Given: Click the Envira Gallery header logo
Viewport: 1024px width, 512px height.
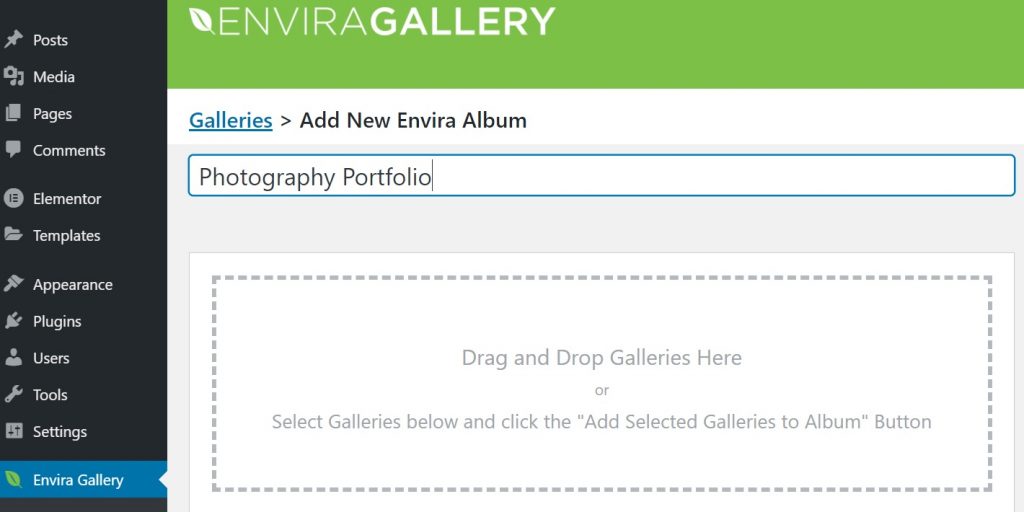Looking at the screenshot, I should (372, 22).
